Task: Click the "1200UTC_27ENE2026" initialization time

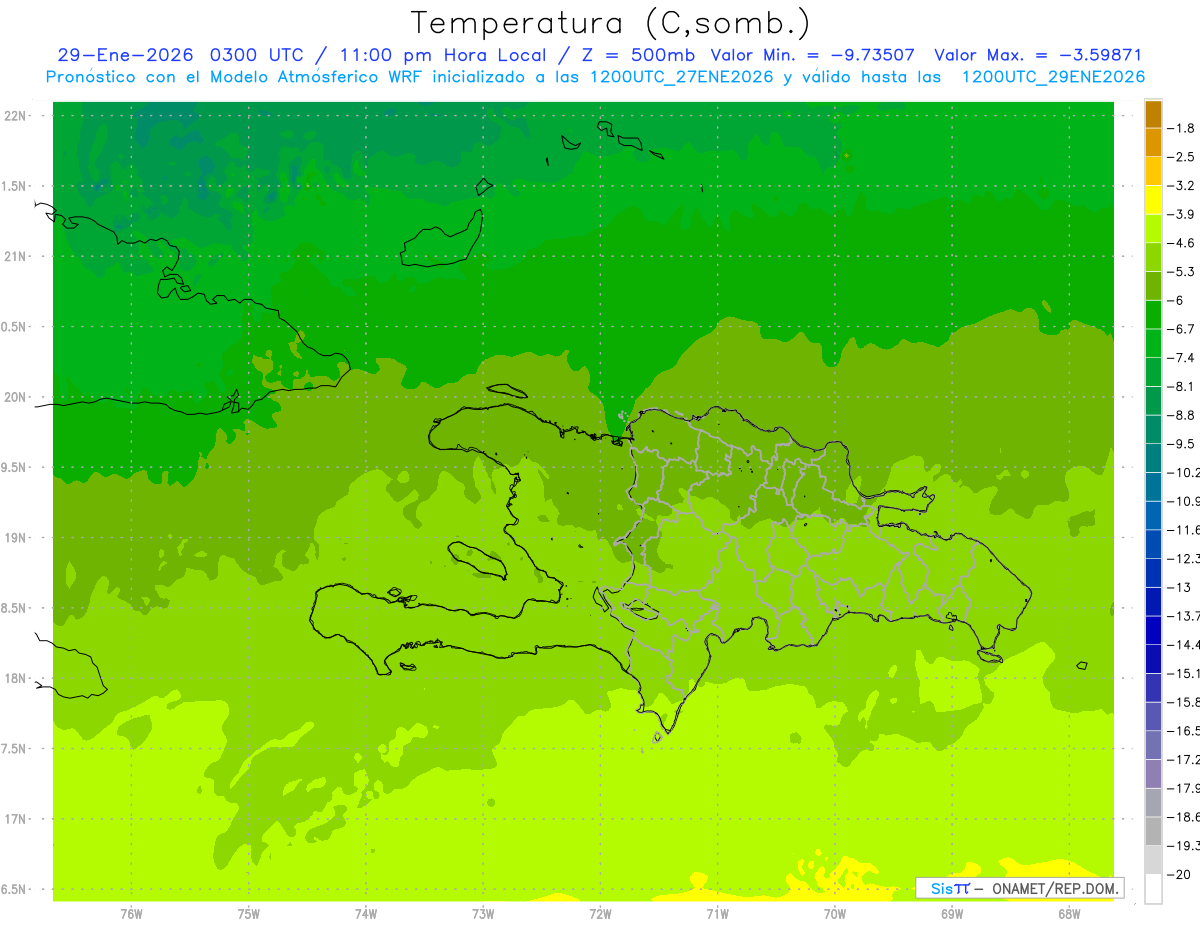Action: point(680,77)
